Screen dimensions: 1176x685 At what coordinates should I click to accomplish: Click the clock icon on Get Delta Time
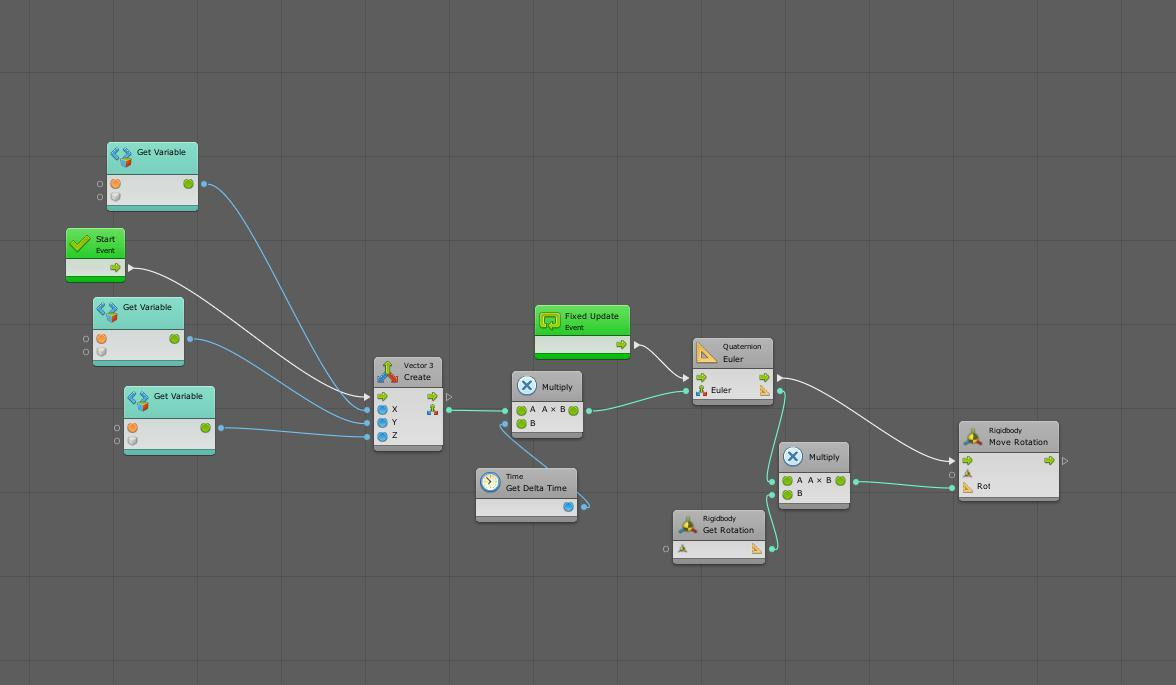(490, 482)
